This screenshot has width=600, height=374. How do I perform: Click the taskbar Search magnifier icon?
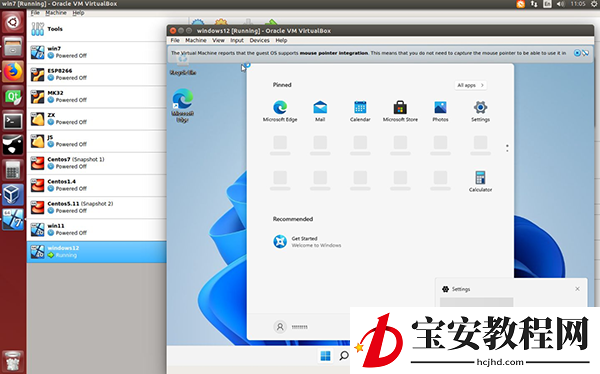[x=344, y=356]
